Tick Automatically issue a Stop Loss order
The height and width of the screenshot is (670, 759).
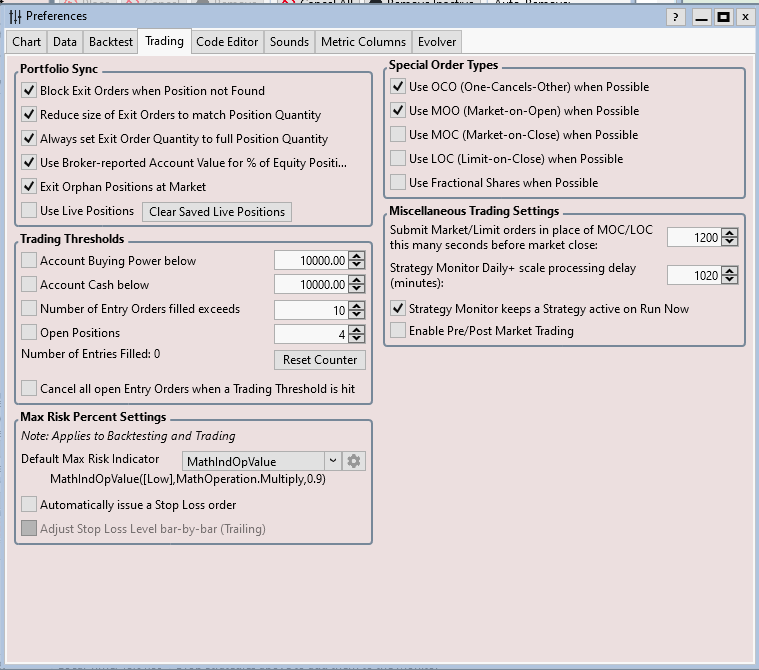29,505
